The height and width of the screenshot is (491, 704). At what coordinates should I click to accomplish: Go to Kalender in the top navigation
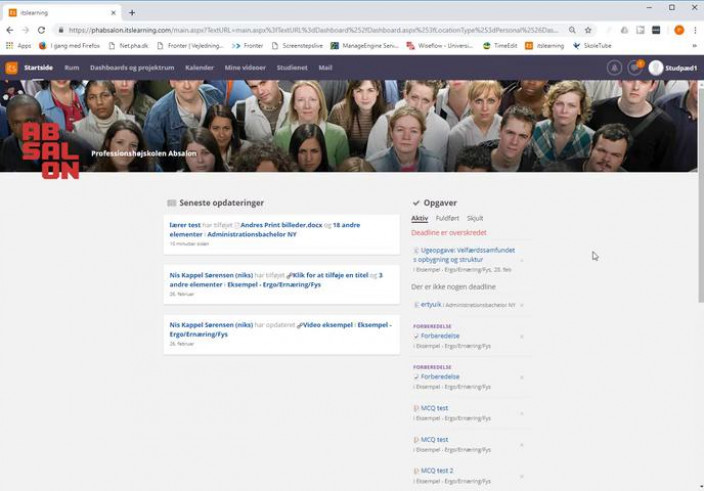(x=200, y=67)
